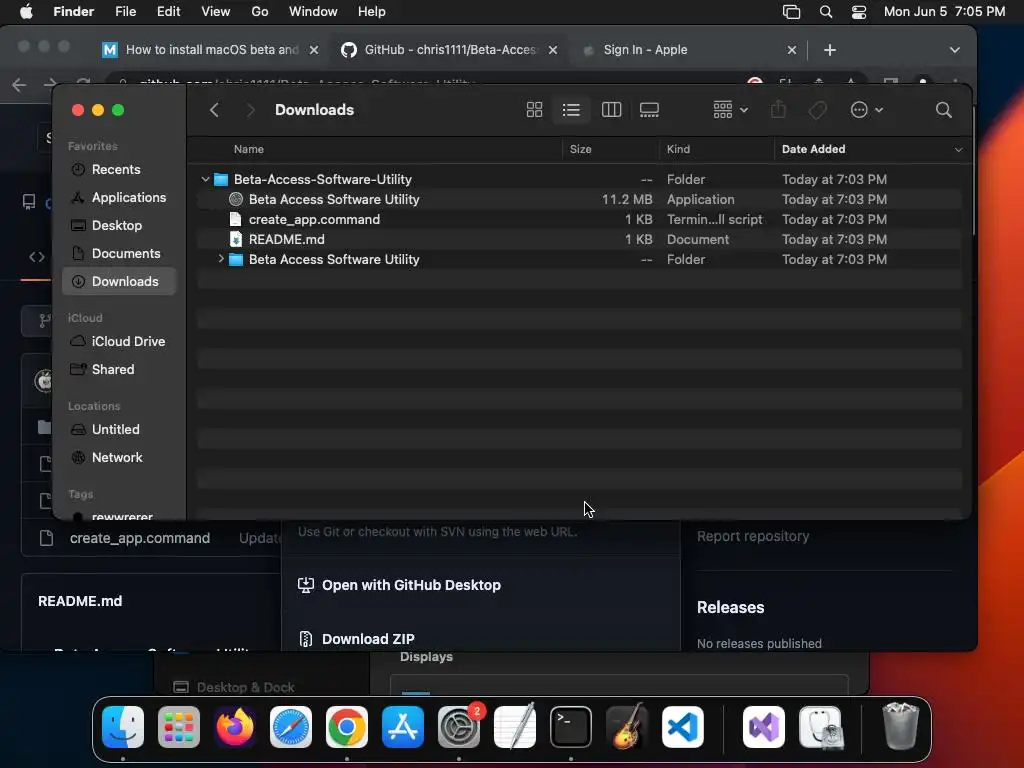Open the File menu

pyautogui.click(x=125, y=12)
